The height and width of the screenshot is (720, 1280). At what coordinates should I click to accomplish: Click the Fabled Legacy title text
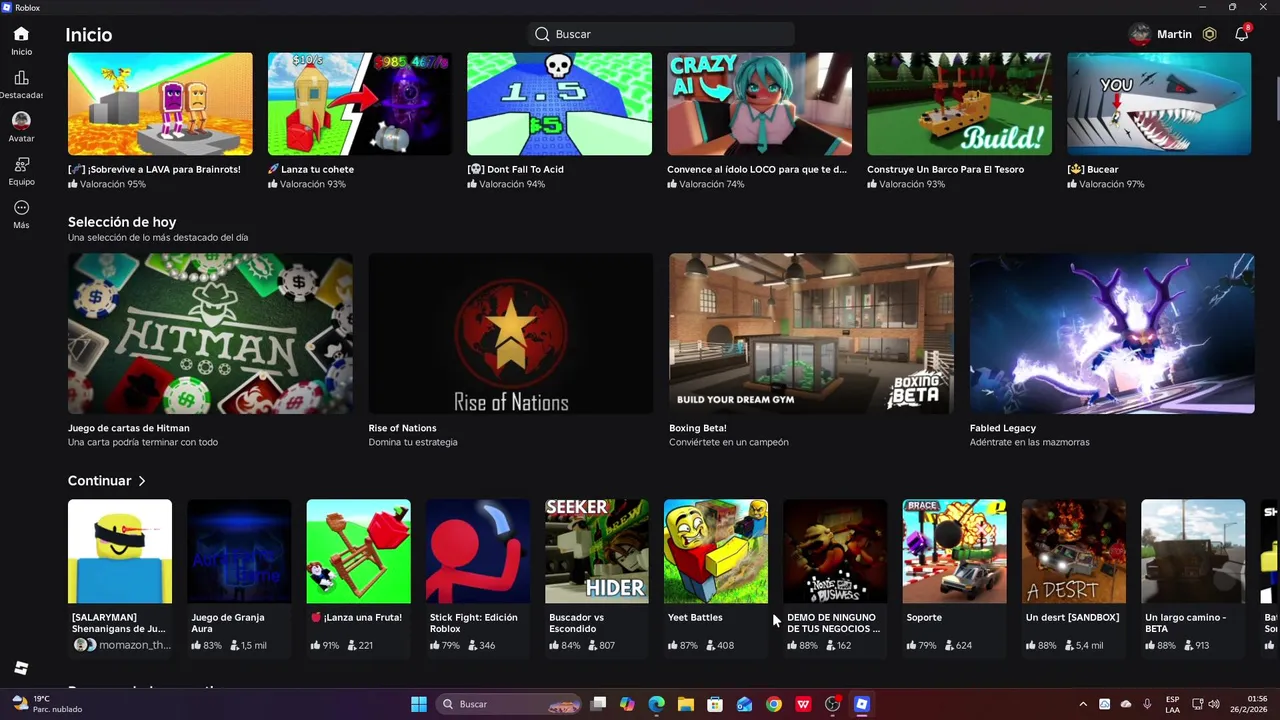[1003, 428]
